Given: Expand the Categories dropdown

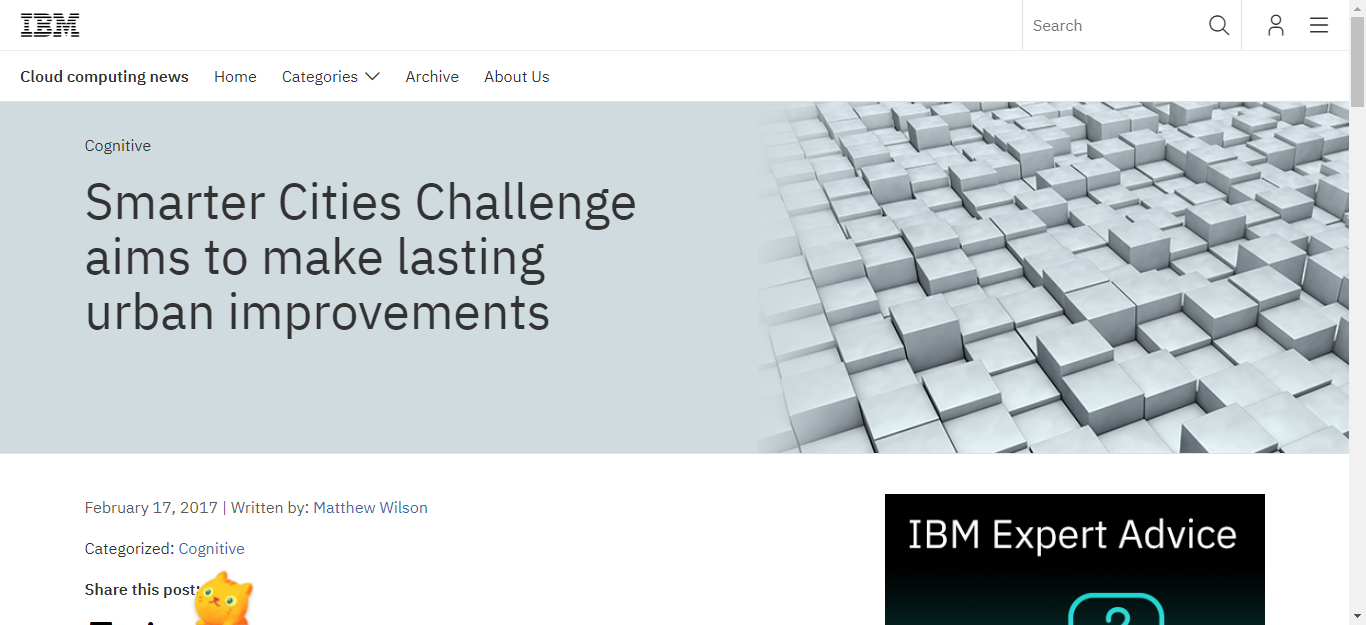Looking at the screenshot, I should [x=331, y=76].
